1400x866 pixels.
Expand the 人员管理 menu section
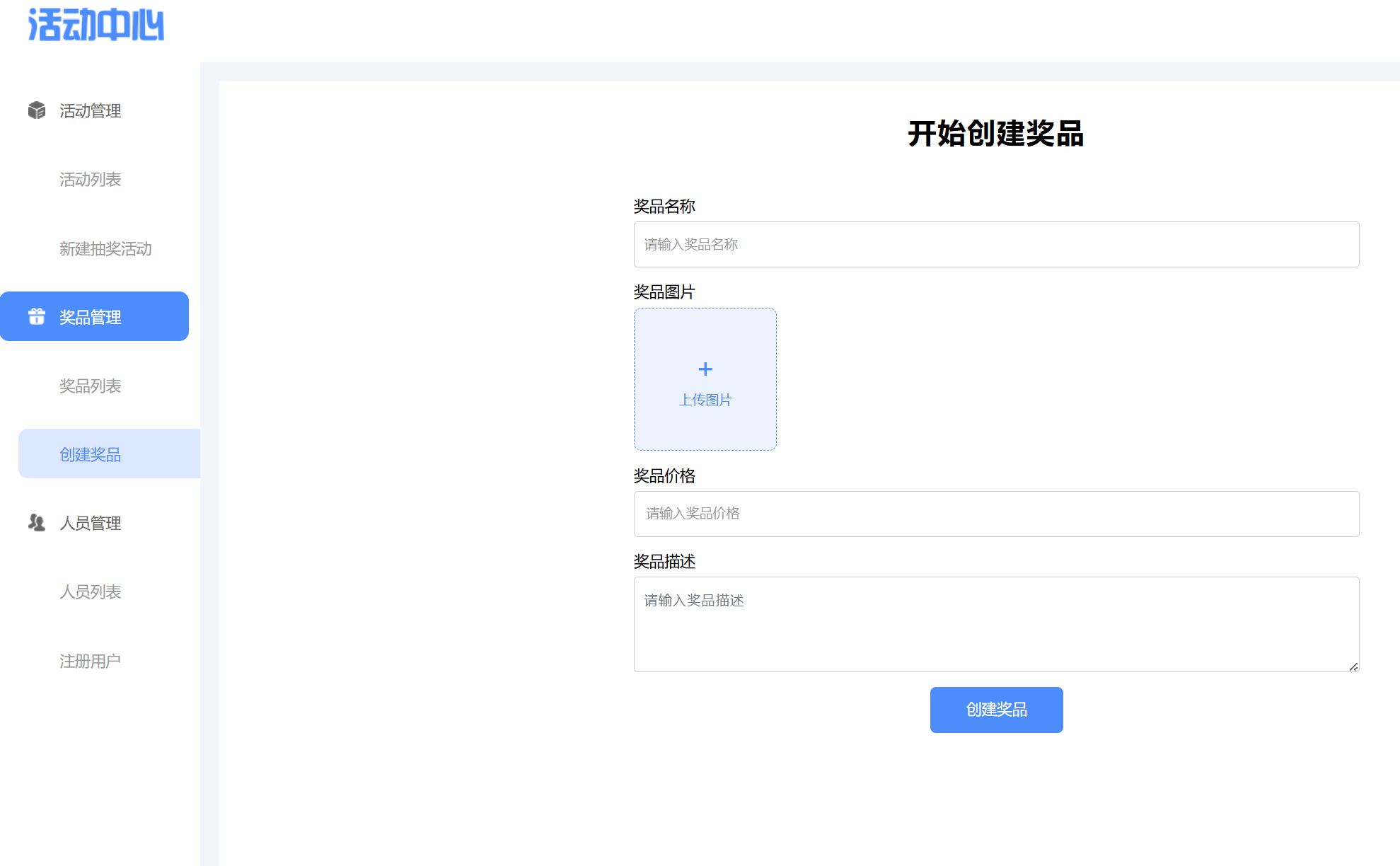pyautogui.click(x=91, y=524)
